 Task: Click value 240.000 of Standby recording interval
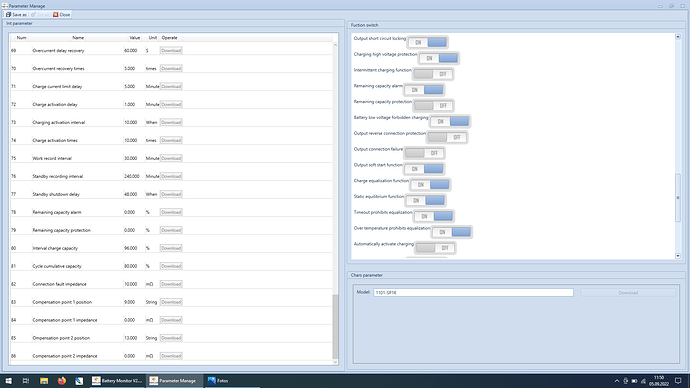(132, 176)
